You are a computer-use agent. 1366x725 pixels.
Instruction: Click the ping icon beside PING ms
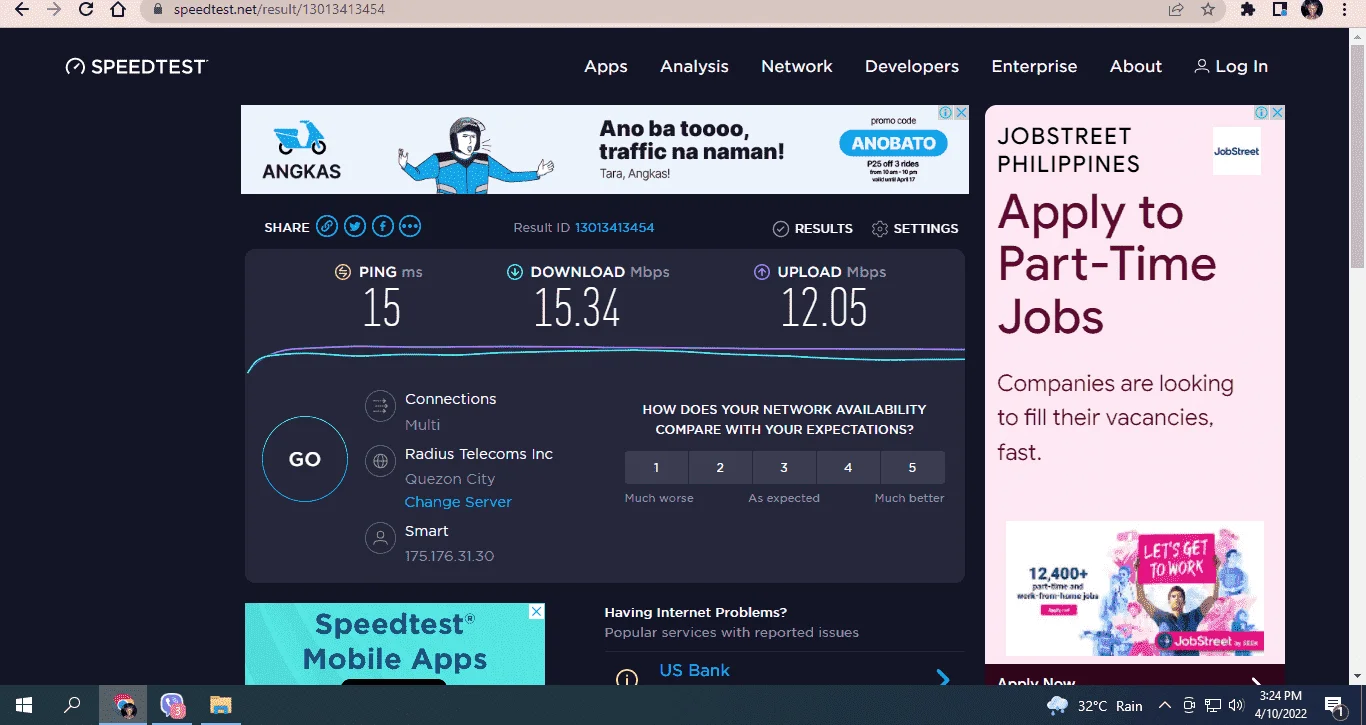point(343,272)
